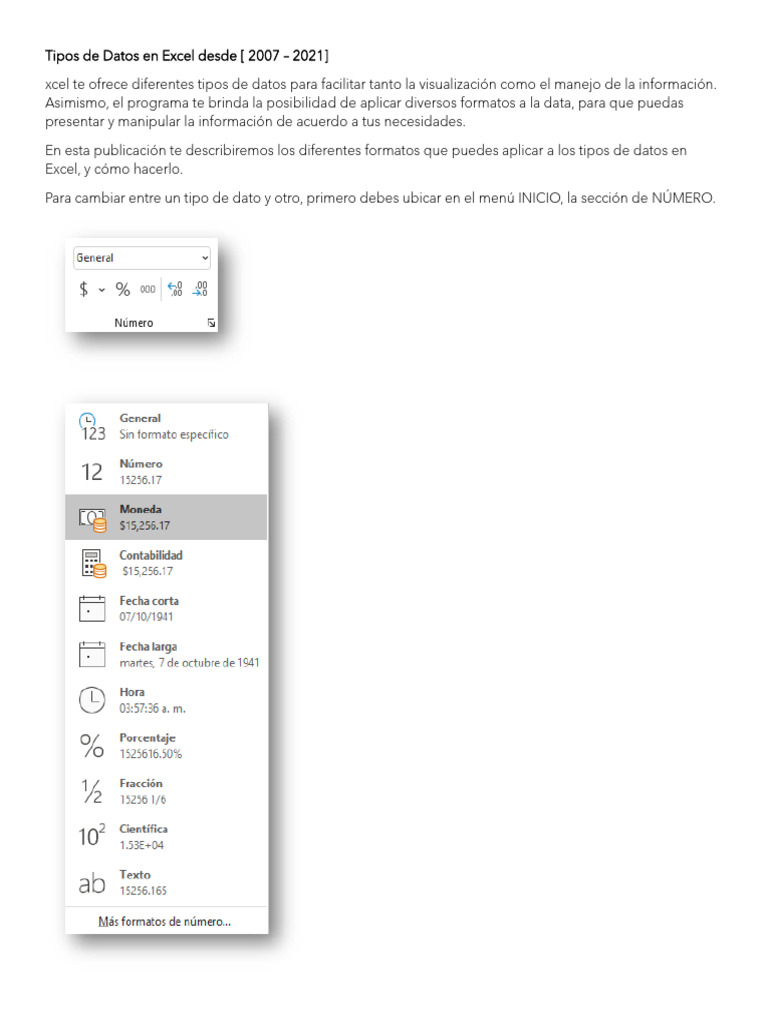768x1024 pixels.
Task: Click the Moneda banknote coins icon
Action: pos(92,519)
